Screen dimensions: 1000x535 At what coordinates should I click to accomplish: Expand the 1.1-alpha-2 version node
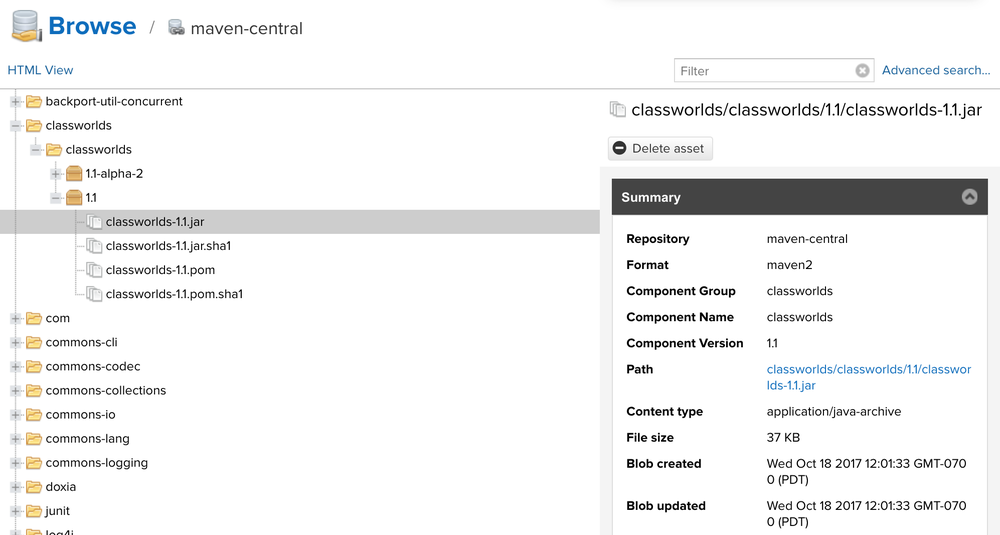(56, 173)
